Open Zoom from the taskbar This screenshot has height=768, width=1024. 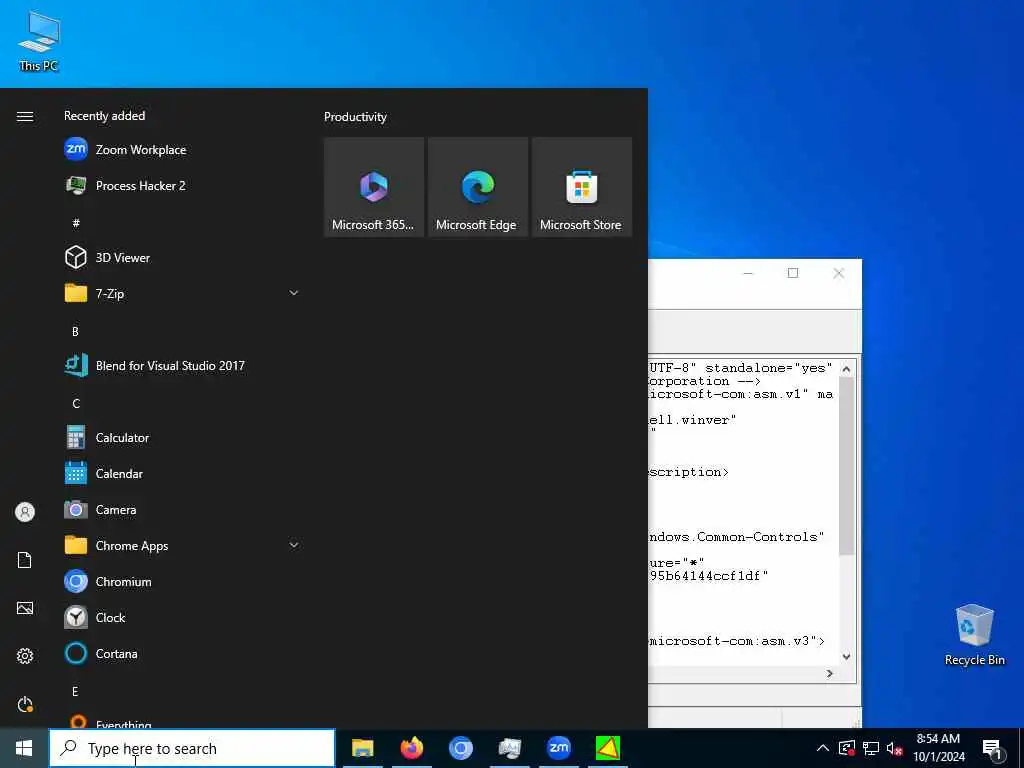tap(559, 748)
